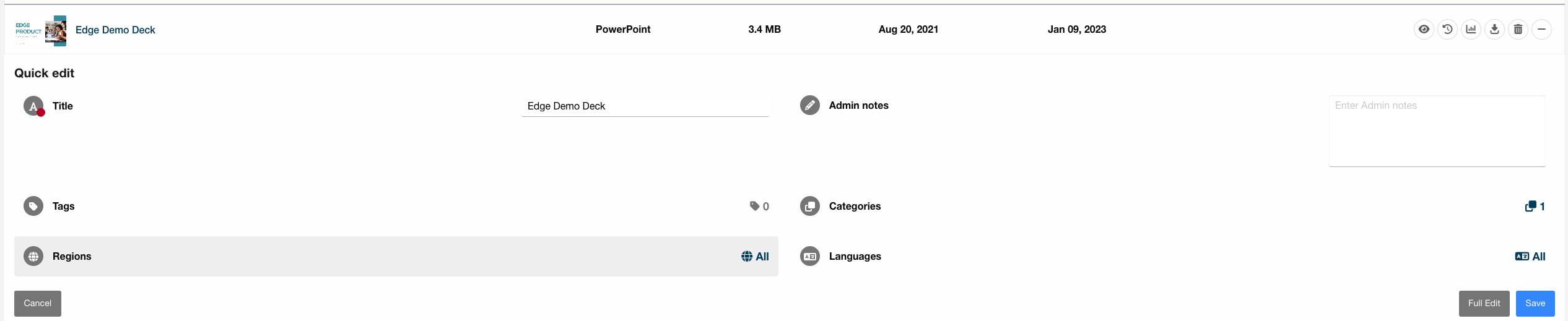Click the Tags label icon
This screenshot has height=321, width=1568.
tap(33, 206)
